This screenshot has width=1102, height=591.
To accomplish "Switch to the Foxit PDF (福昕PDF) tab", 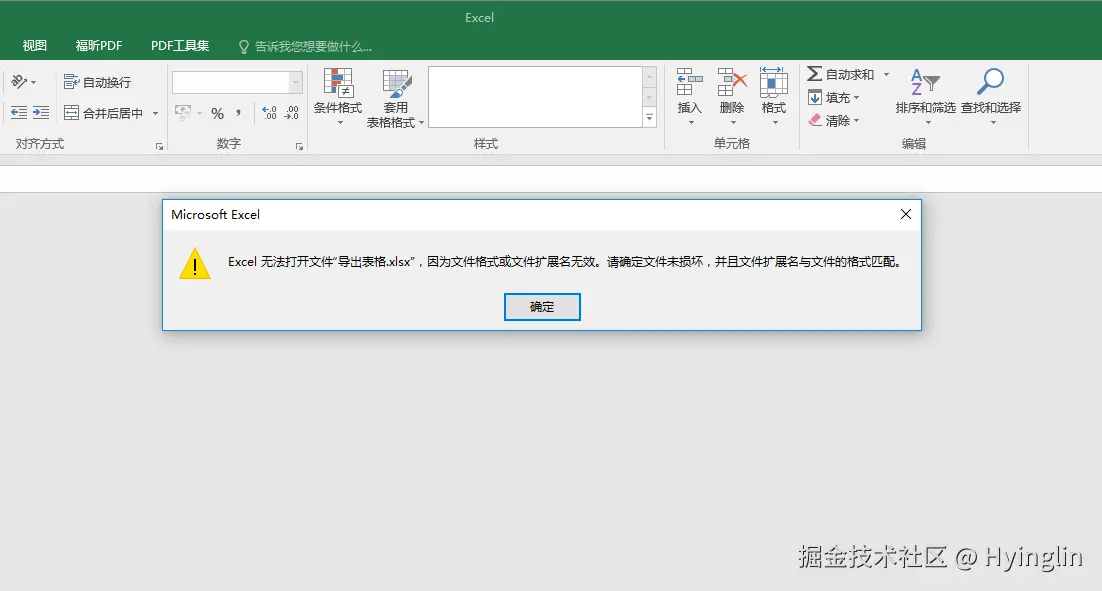I will [x=99, y=46].
